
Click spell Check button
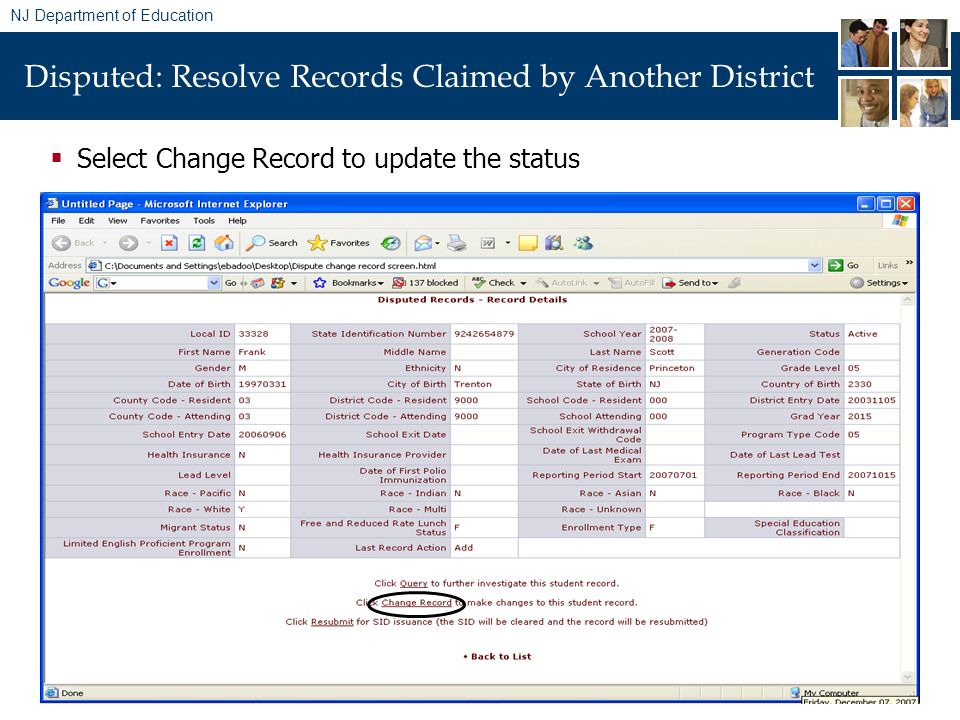click(x=493, y=283)
